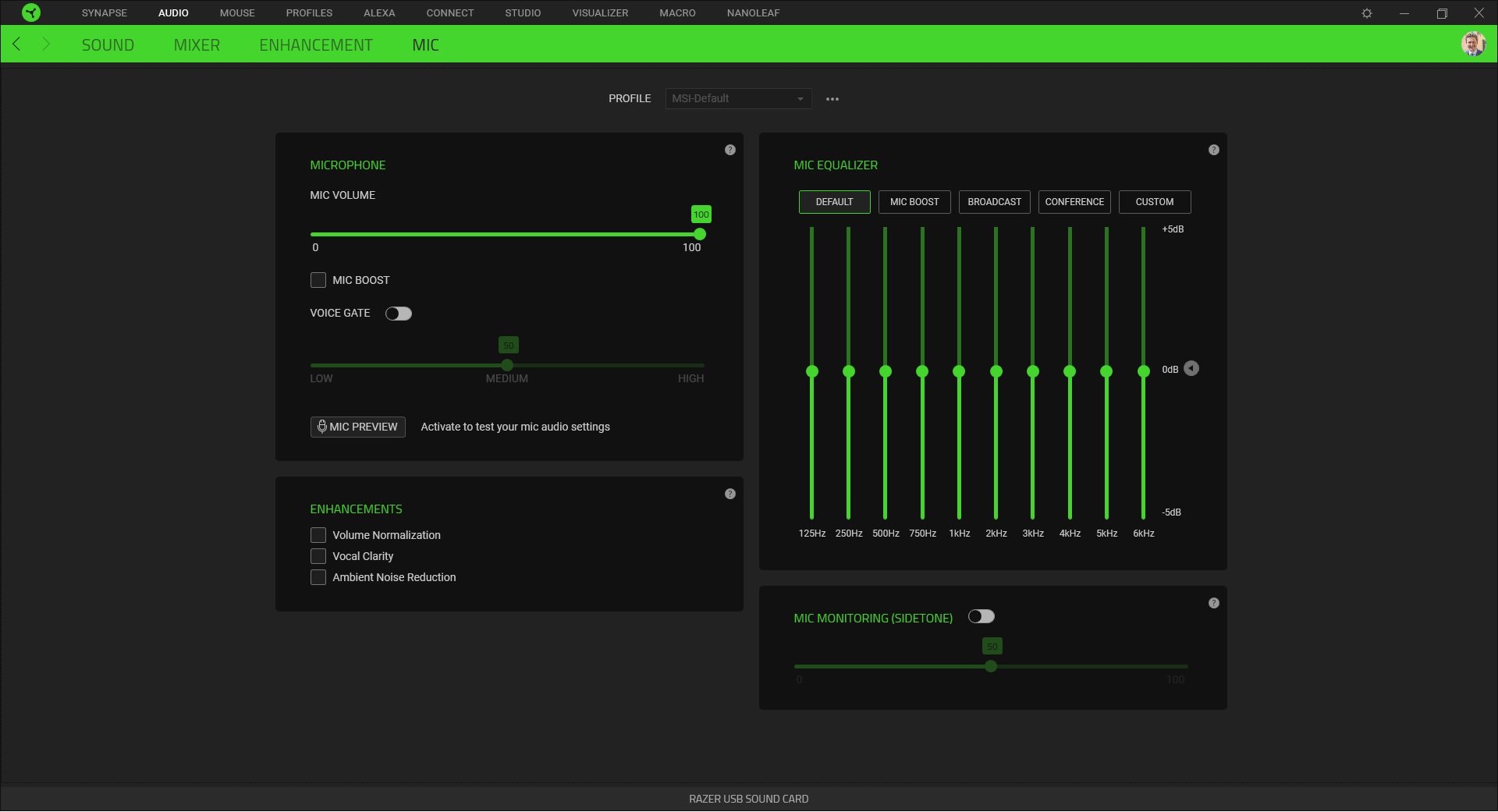Screen dimensions: 1498x812
Task: Click the 125Hz equalizer slider handle
Action: [x=812, y=371]
